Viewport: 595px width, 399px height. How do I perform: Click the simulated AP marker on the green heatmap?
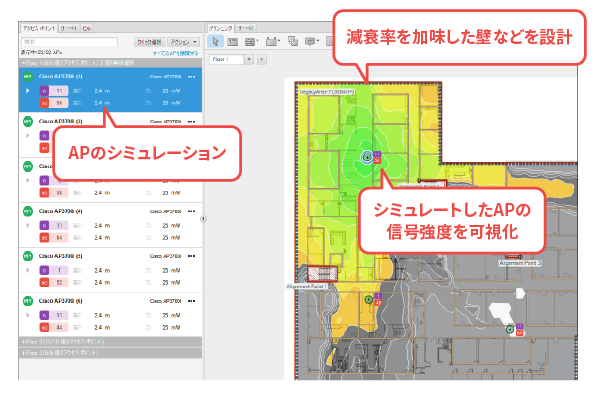367,157
